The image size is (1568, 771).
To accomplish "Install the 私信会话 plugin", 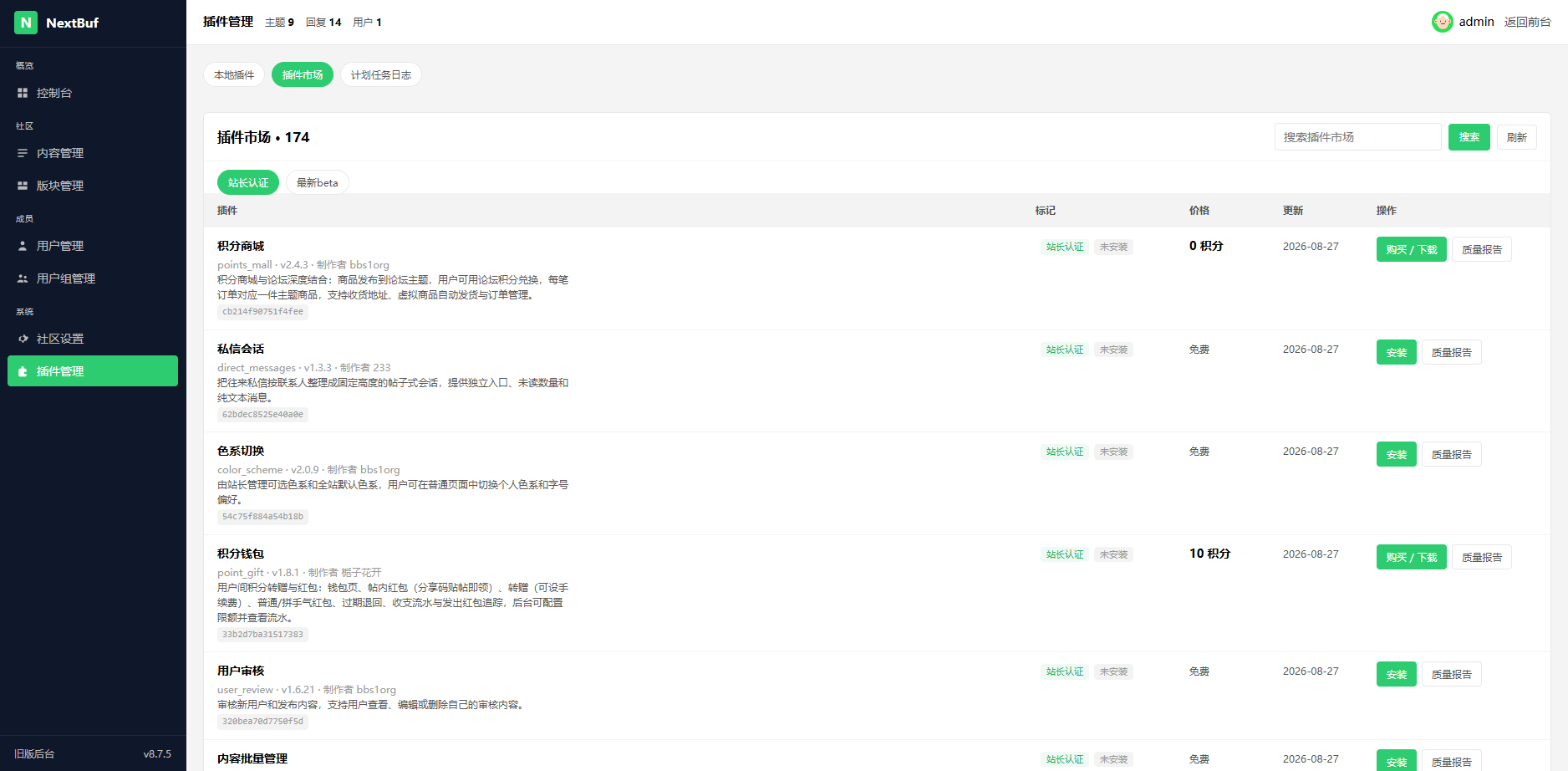I will pos(1397,352).
